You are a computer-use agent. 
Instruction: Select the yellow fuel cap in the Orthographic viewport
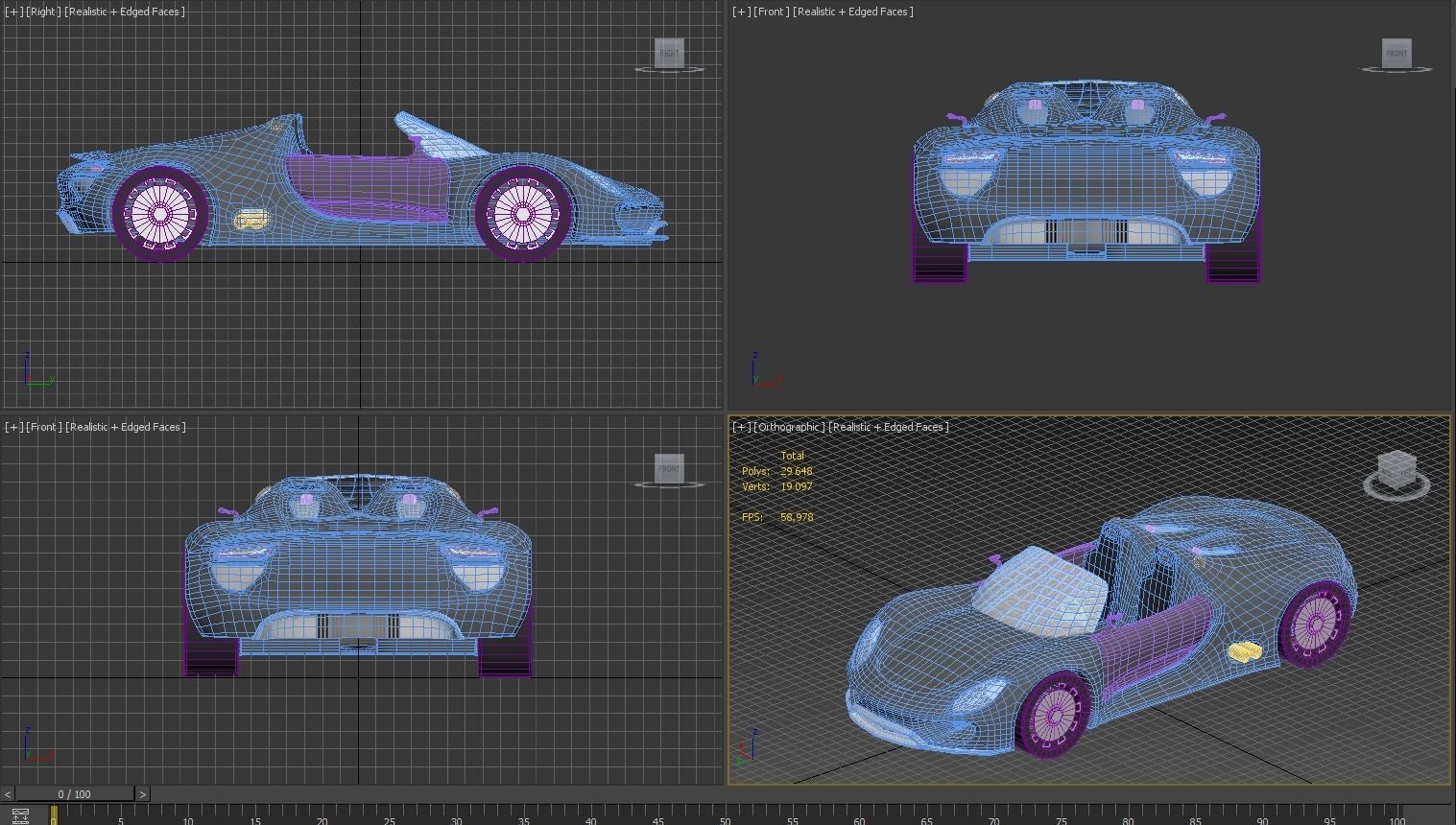click(1245, 652)
